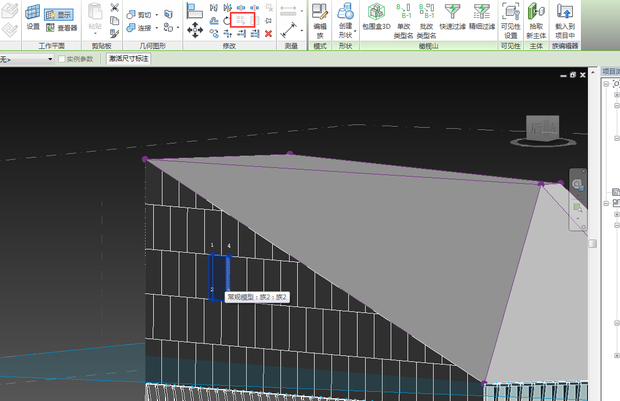This screenshot has width=620, height=401.
Task: Click 拾取新主体 (Pick New Host)
Action: [x=536, y=20]
